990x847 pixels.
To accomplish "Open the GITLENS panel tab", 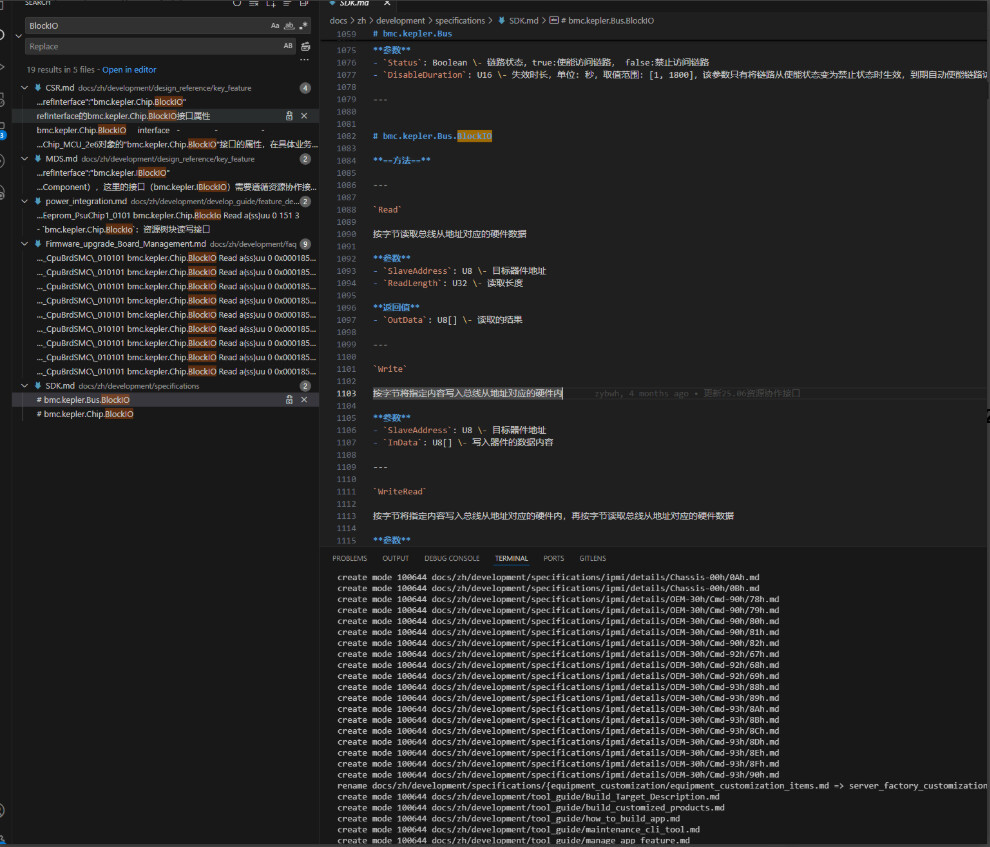I will 592,558.
